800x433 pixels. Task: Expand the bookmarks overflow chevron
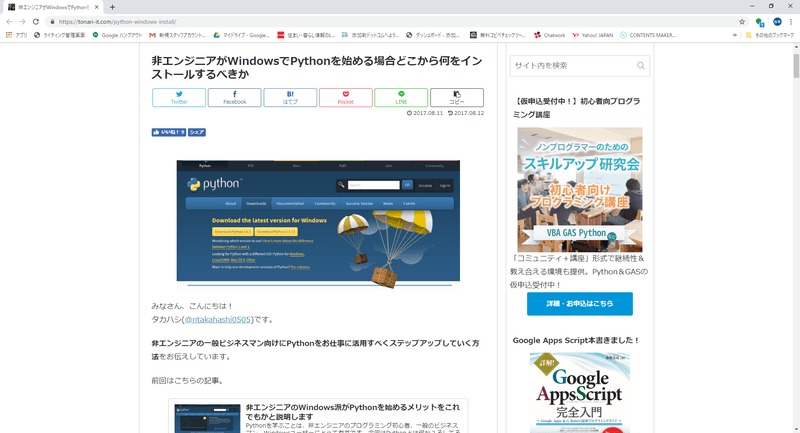pyautogui.click(x=735, y=35)
